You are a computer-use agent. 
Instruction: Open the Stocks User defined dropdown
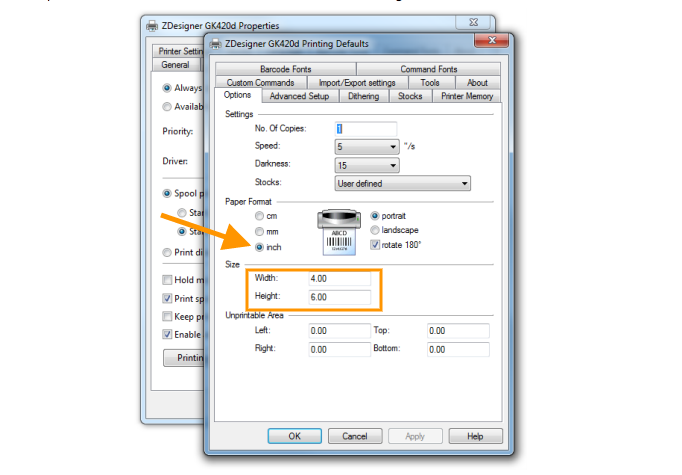[402, 184]
